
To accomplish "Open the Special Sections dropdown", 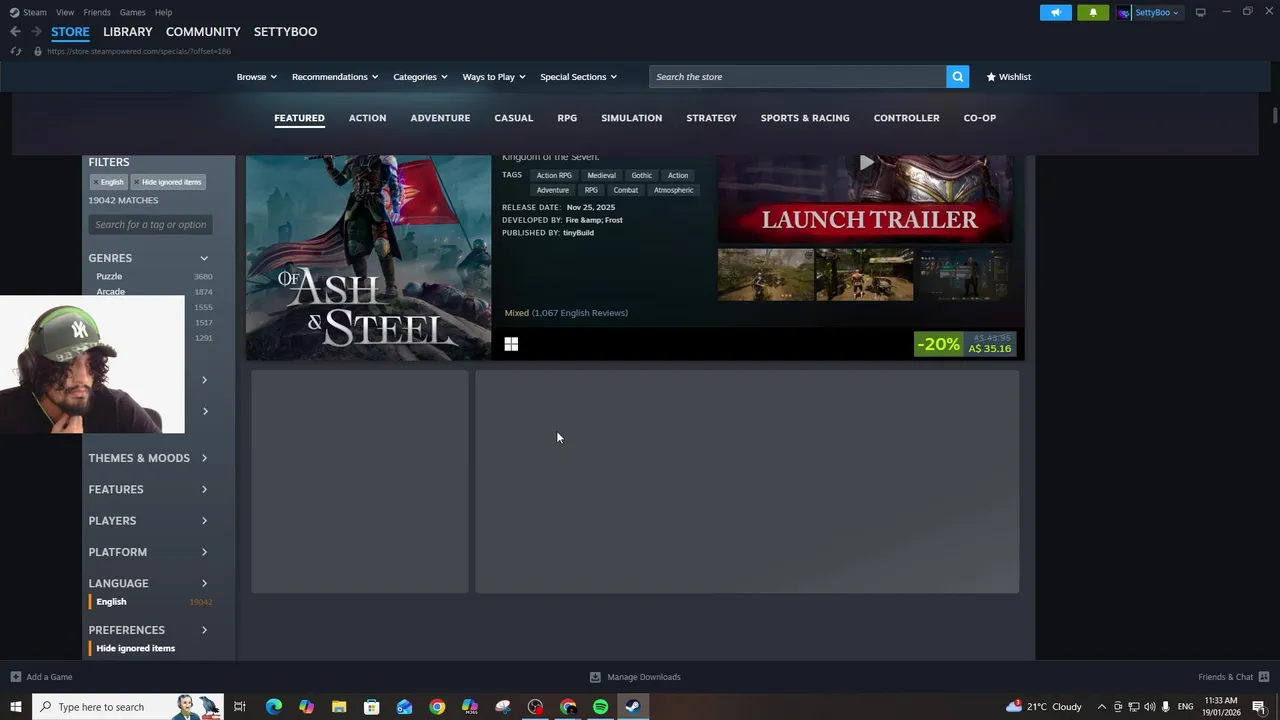I will click(578, 77).
